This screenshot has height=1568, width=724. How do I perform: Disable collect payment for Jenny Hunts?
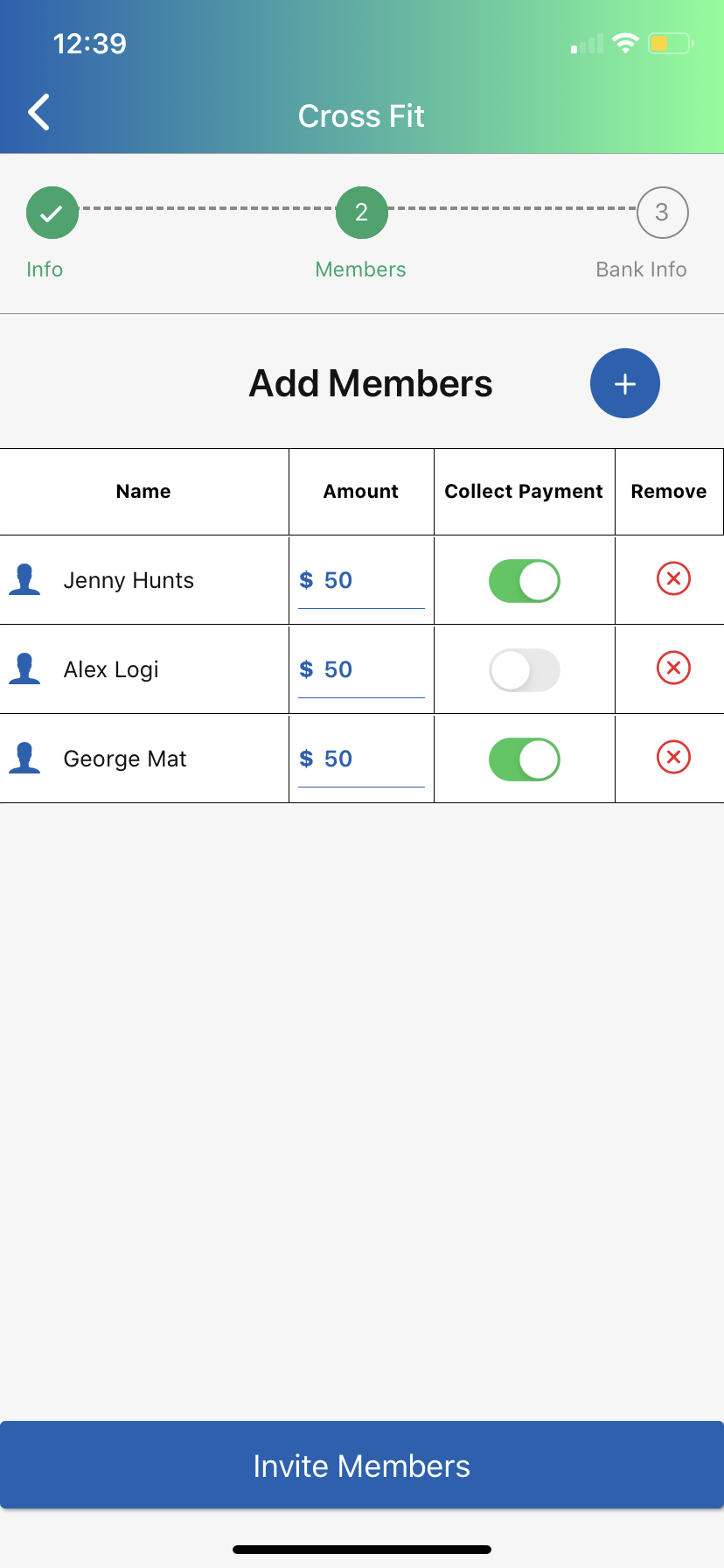(524, 581)
